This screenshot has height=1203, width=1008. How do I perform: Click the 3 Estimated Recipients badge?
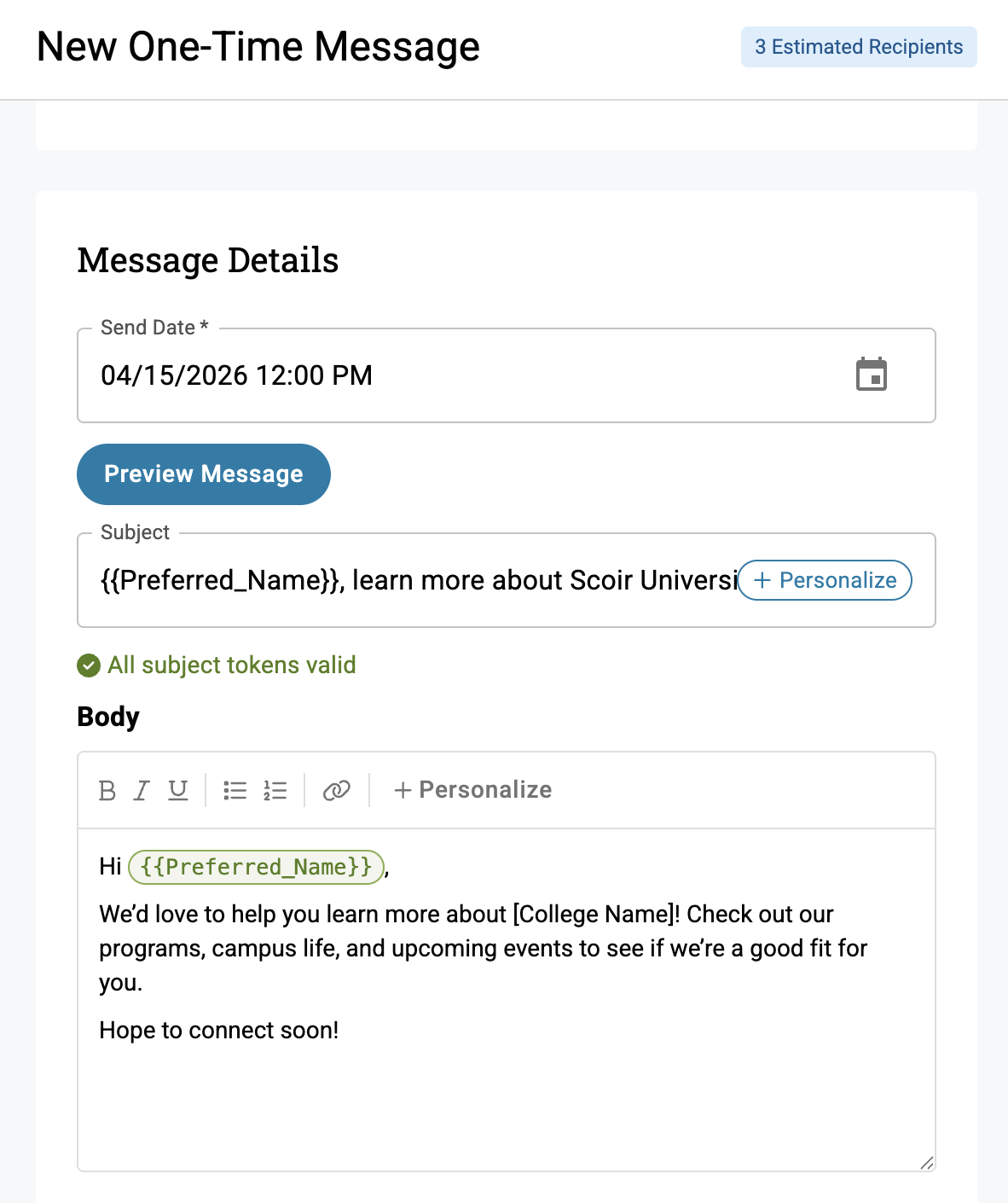tap(858, 47)
